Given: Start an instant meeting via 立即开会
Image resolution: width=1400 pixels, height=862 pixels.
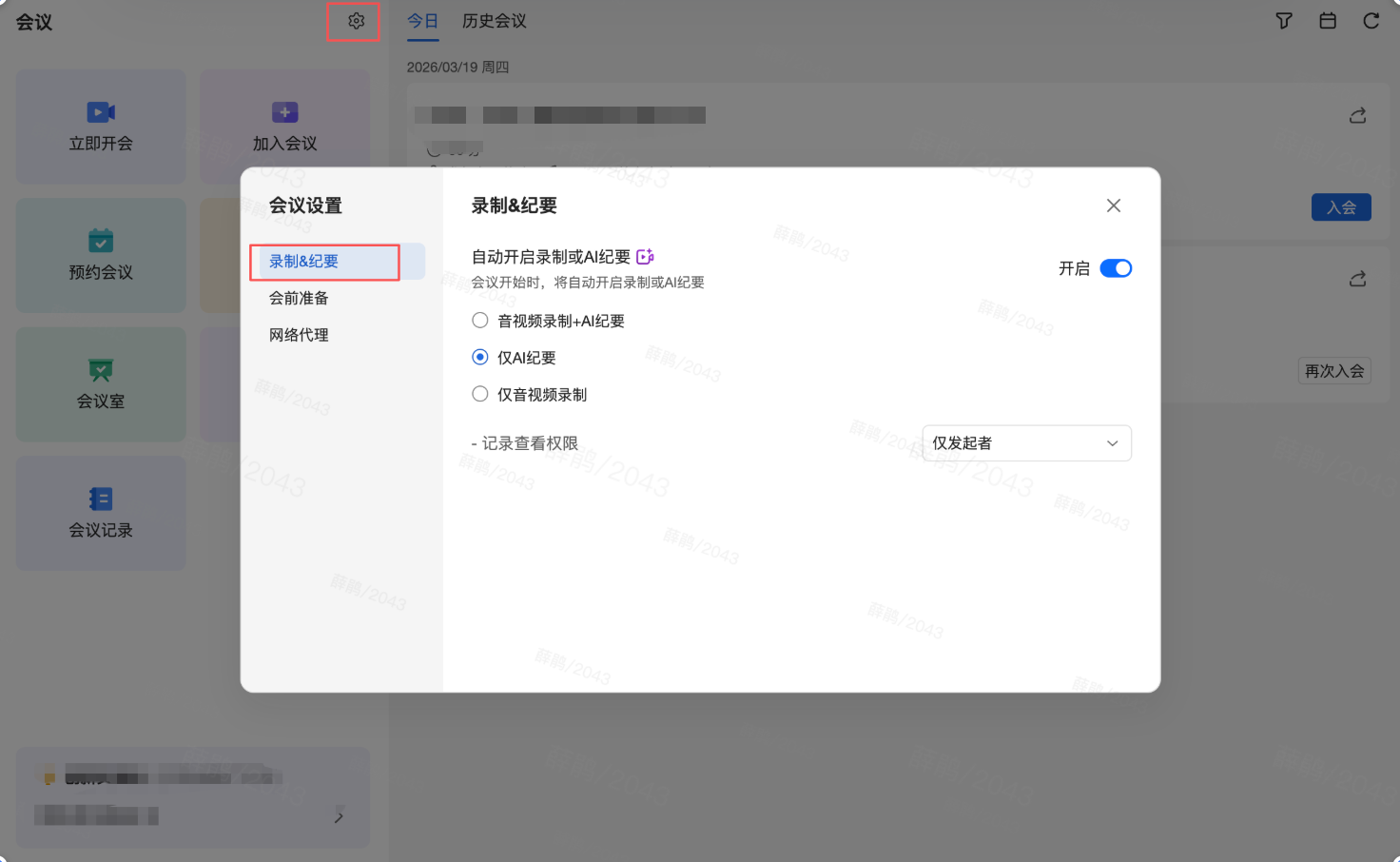Looking at the screenshot, I should pyautogui.click(x=101, y=127).
